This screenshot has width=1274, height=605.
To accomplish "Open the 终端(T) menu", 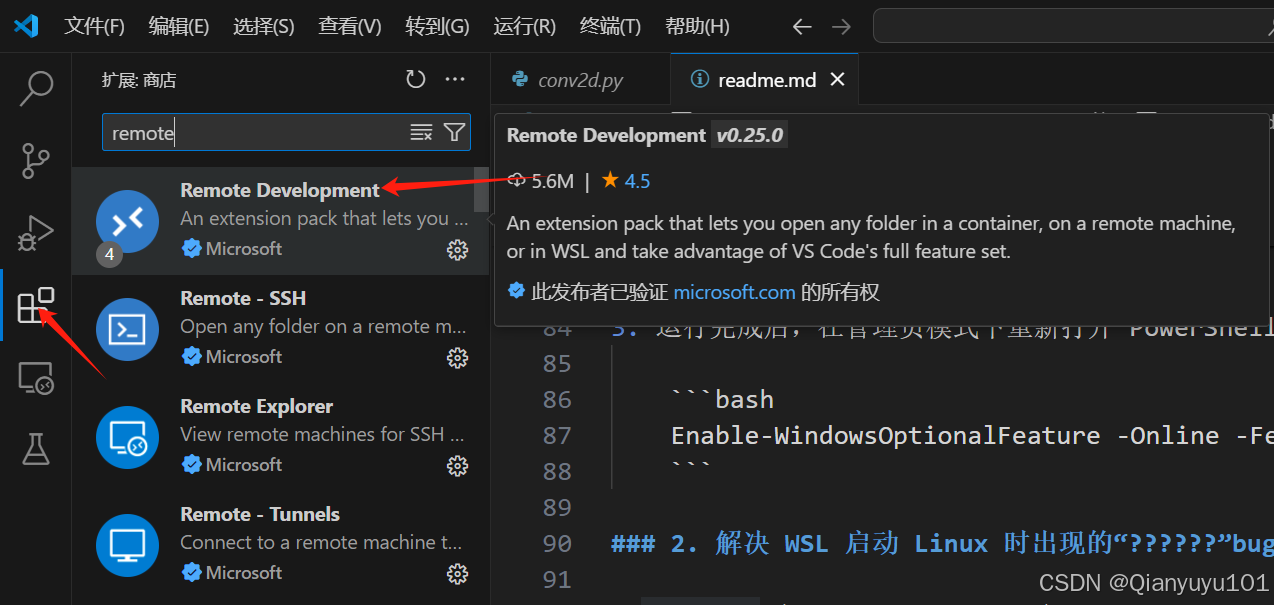I will coord(609,26).
